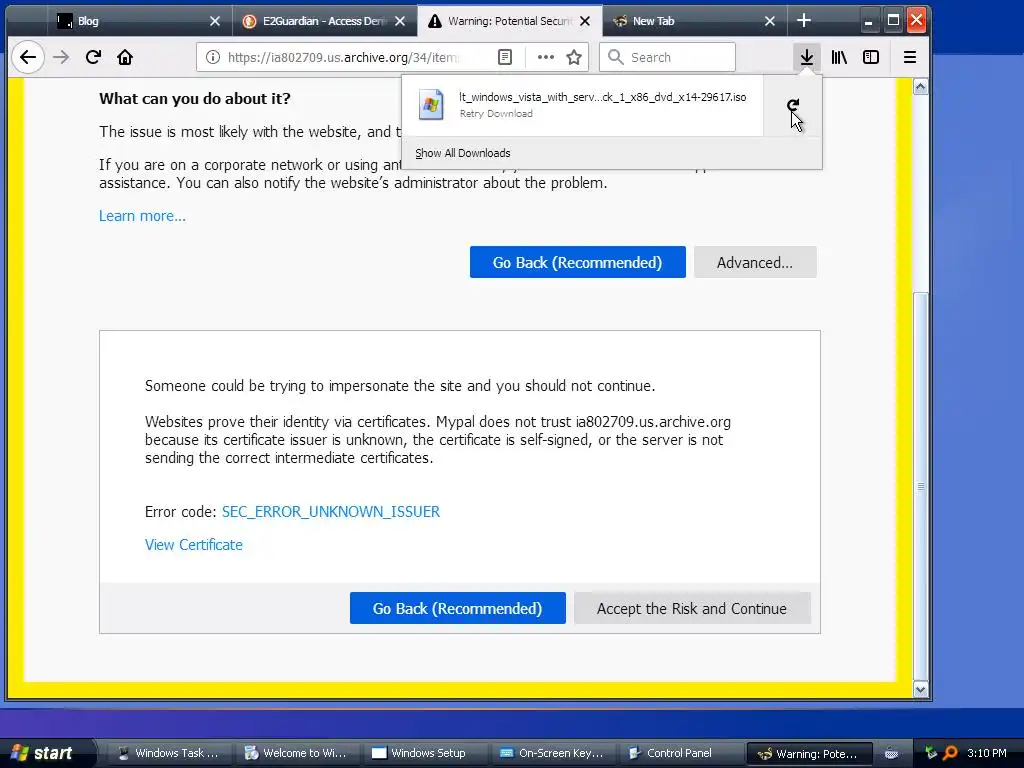Maximize the browser window

[893, 20]
